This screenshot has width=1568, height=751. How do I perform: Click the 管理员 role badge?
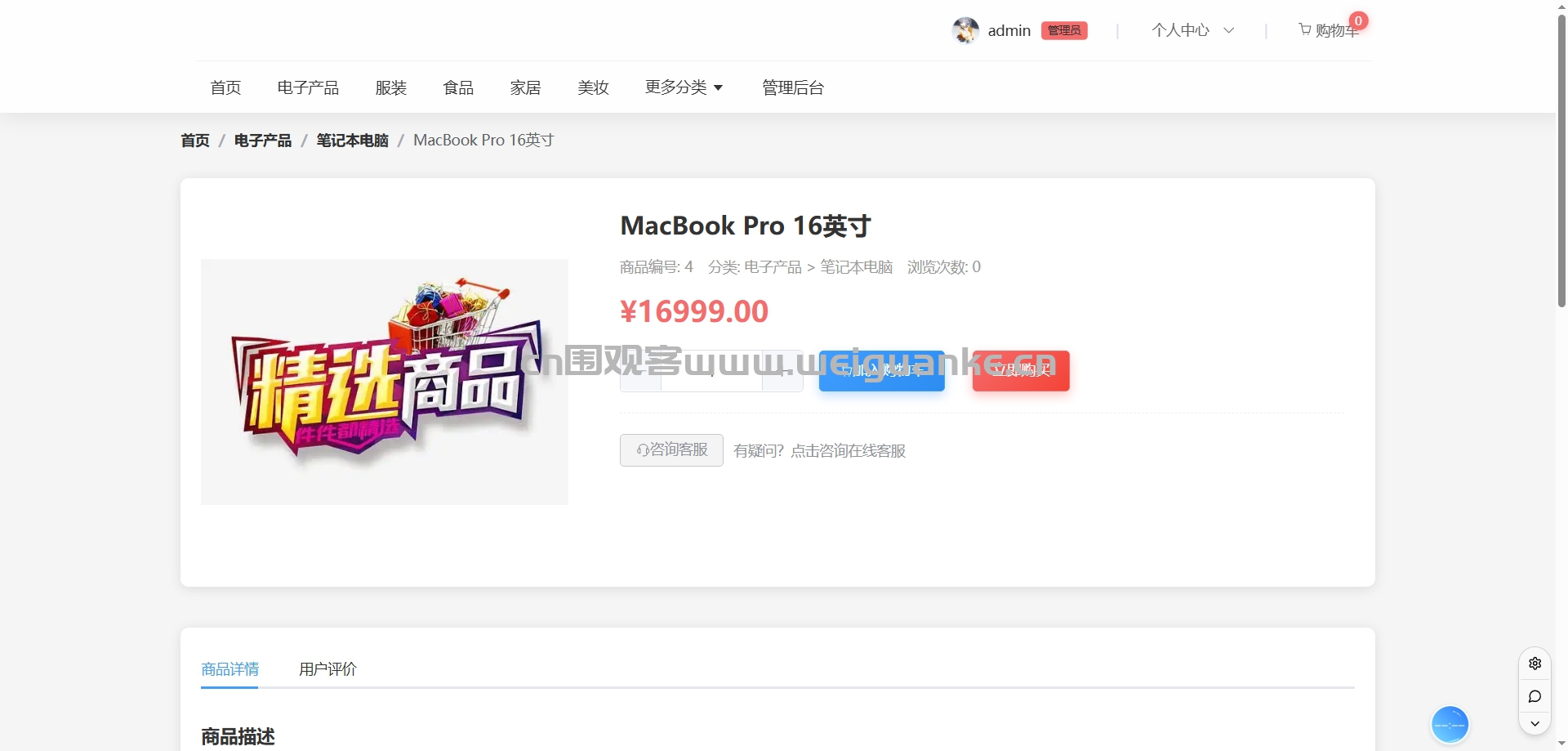coord(1064,30)
